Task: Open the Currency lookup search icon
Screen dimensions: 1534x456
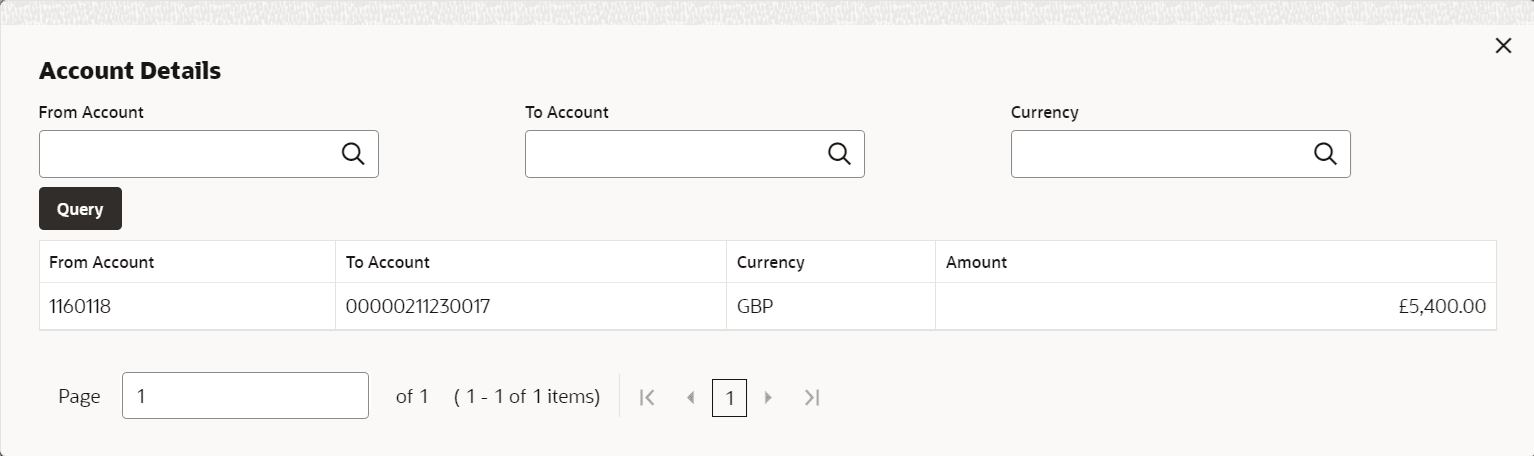Action: pyautogui.click(x=1325, y=154)
